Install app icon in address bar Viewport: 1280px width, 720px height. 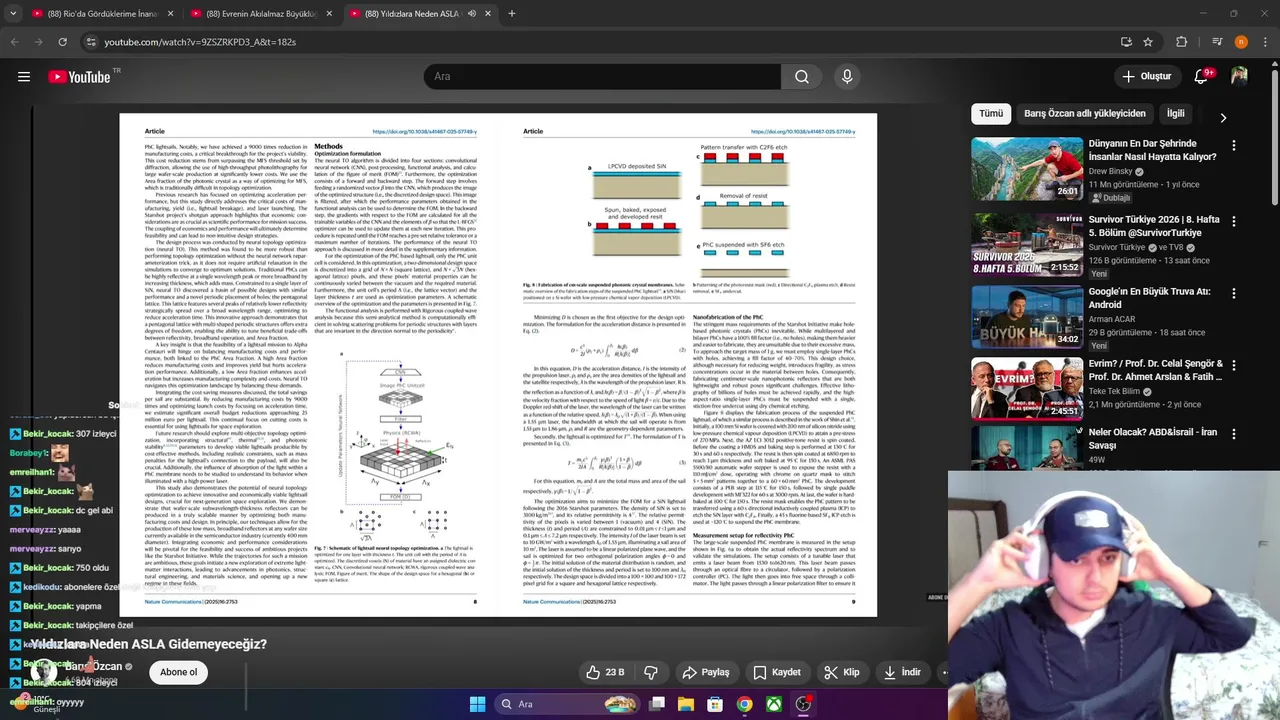click(1126, 42)
